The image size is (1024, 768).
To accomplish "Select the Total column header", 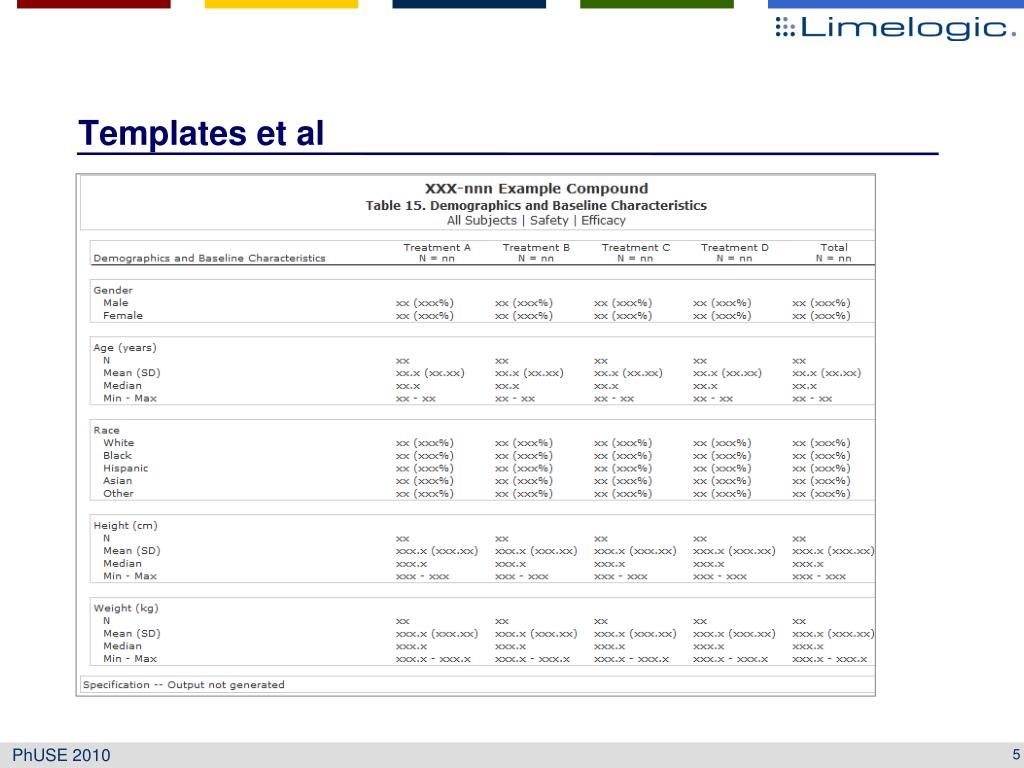I will pos(833,253).
